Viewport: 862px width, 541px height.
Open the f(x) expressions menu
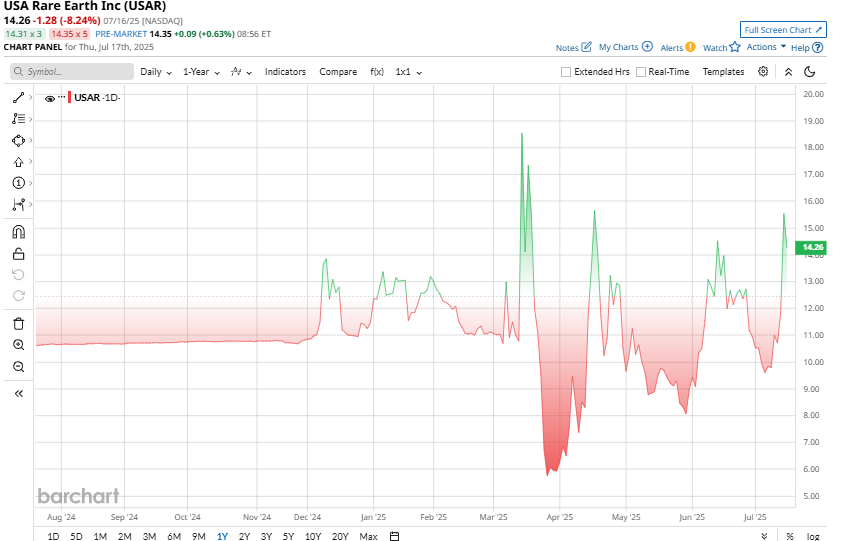coord(377,72)
